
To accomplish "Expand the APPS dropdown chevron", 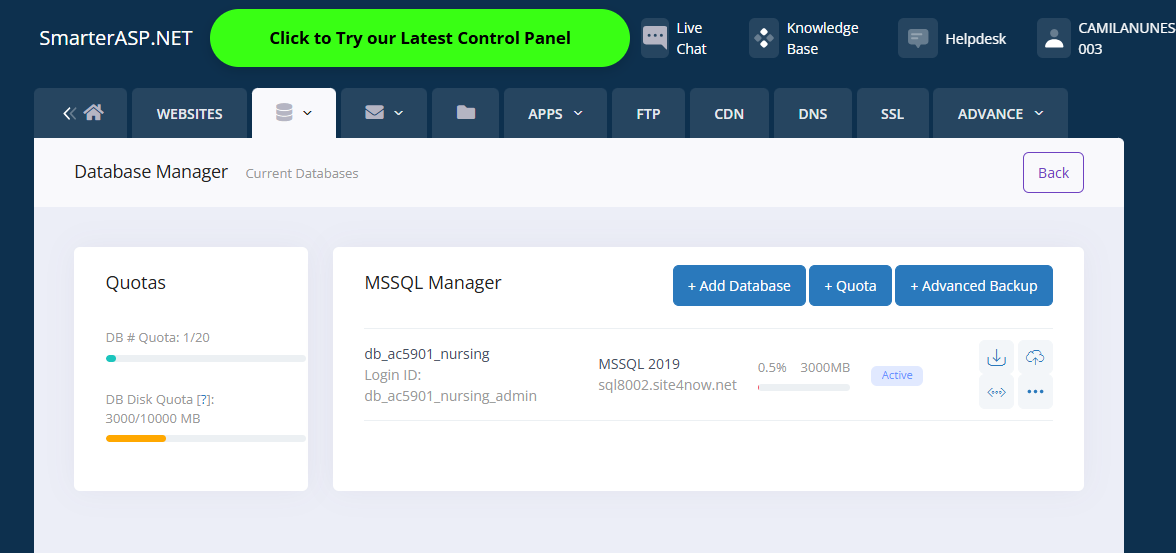I will pyautogui.click(x=578, y=113).
